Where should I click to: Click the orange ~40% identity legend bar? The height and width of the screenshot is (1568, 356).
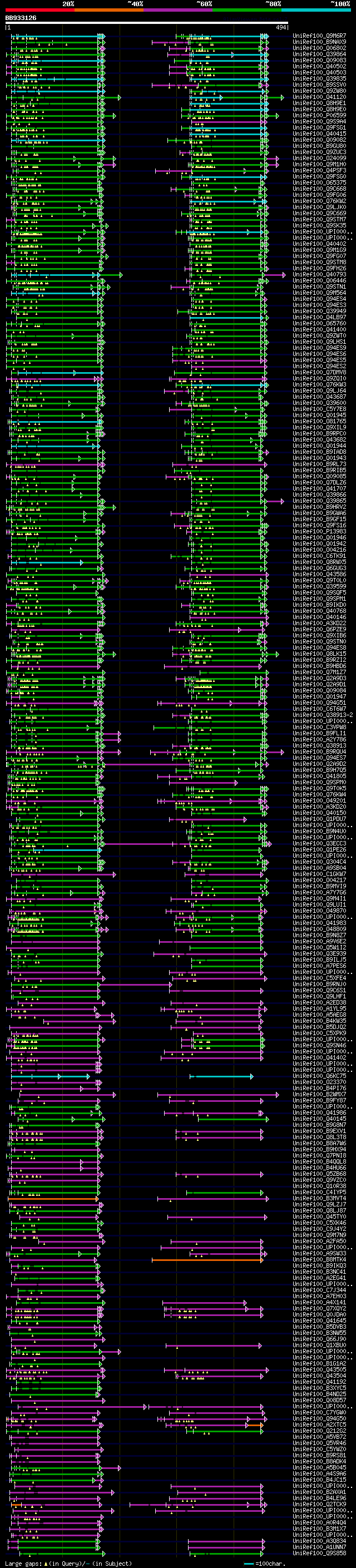tap(109, 10)
